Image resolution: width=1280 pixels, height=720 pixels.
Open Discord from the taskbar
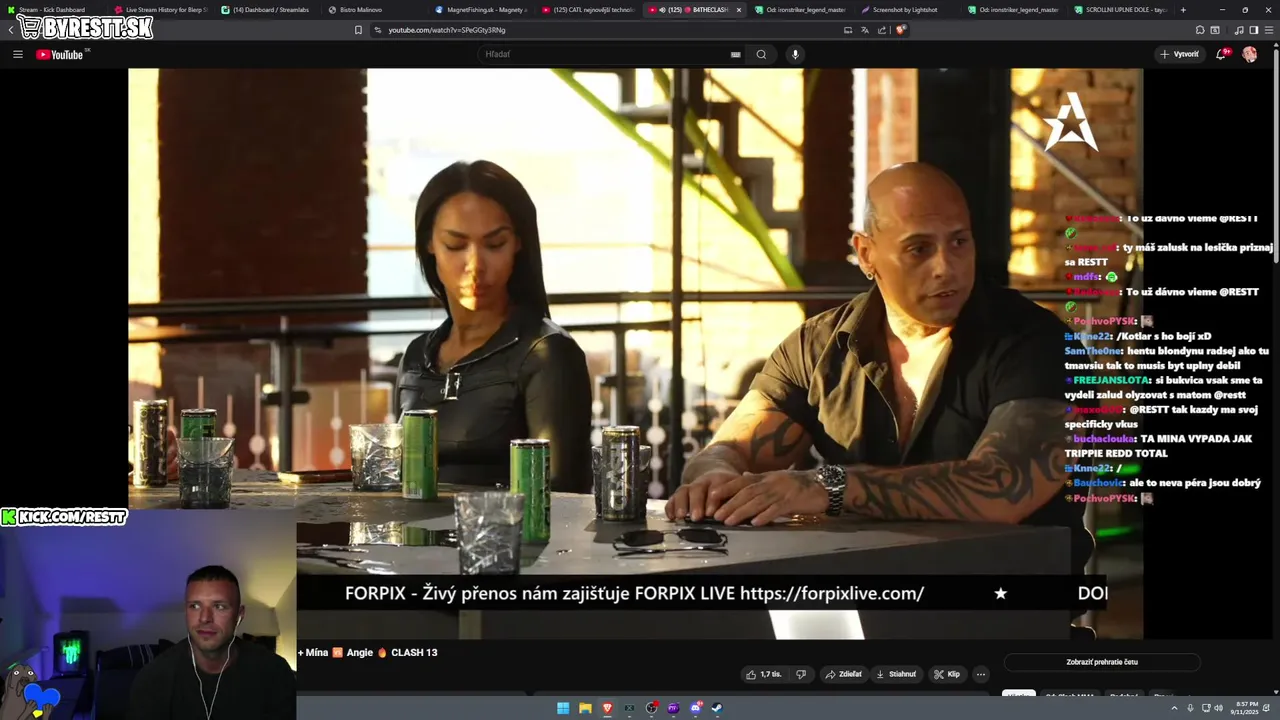point(696,708)
